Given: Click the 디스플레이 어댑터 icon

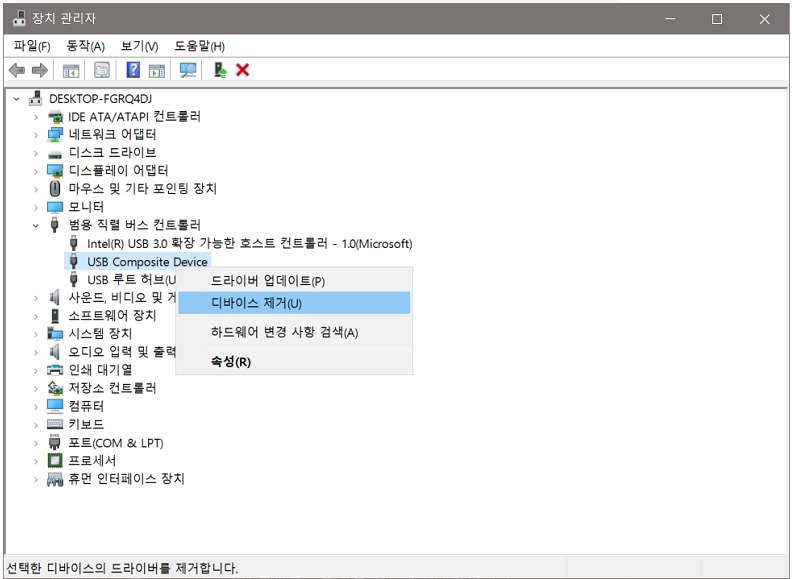Looking at the screenshot, I should click(55, 171).
